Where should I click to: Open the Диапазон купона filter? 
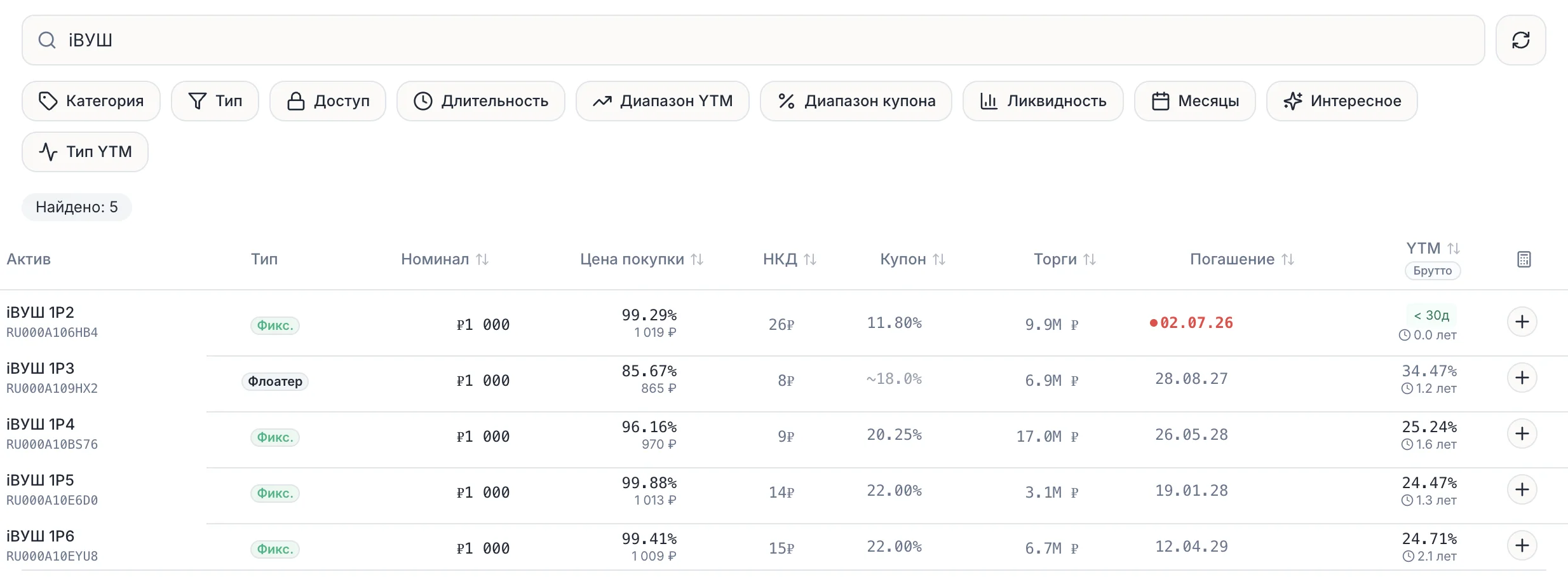(x=856, y=101)
